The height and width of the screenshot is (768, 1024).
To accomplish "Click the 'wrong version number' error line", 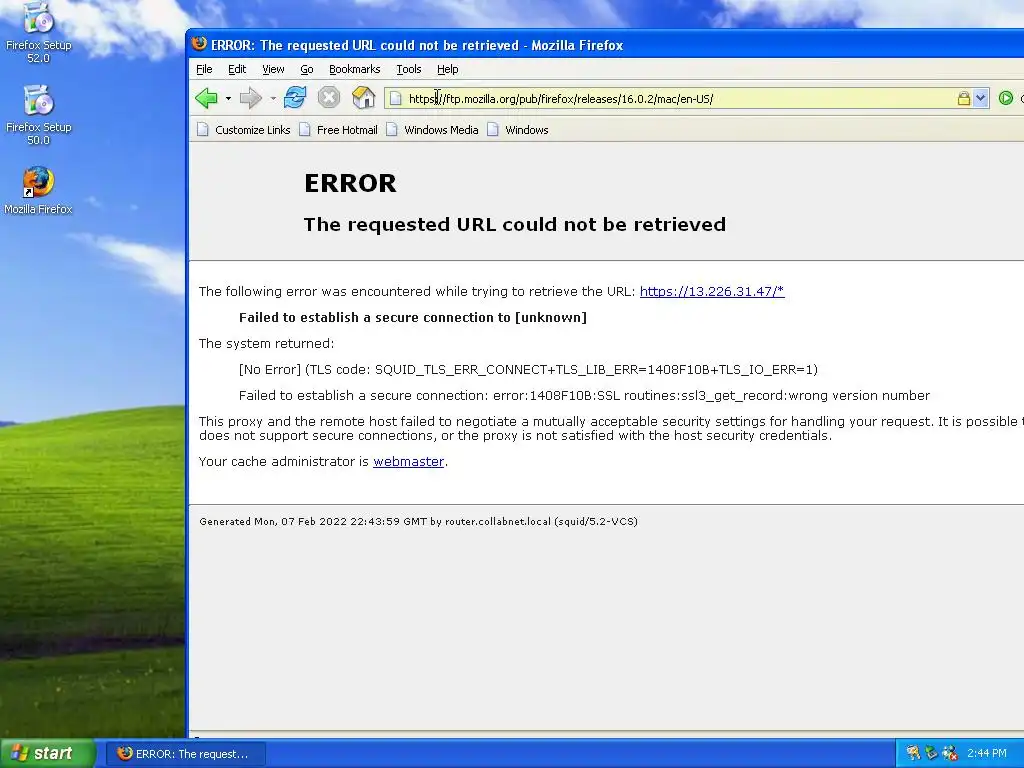I will [x=584, y=396].
